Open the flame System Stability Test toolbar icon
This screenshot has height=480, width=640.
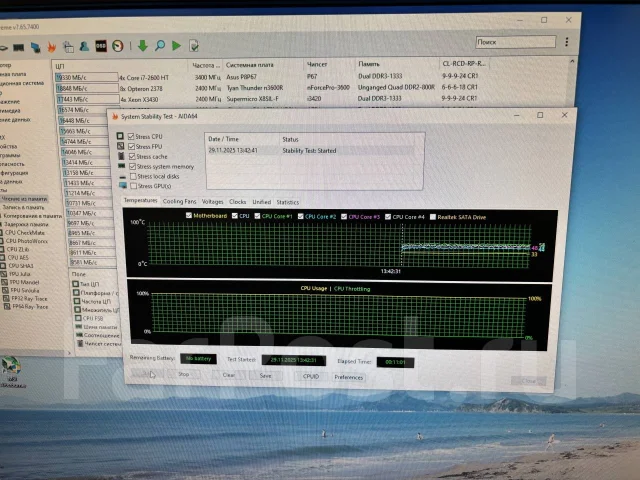(x=51, y=47)
